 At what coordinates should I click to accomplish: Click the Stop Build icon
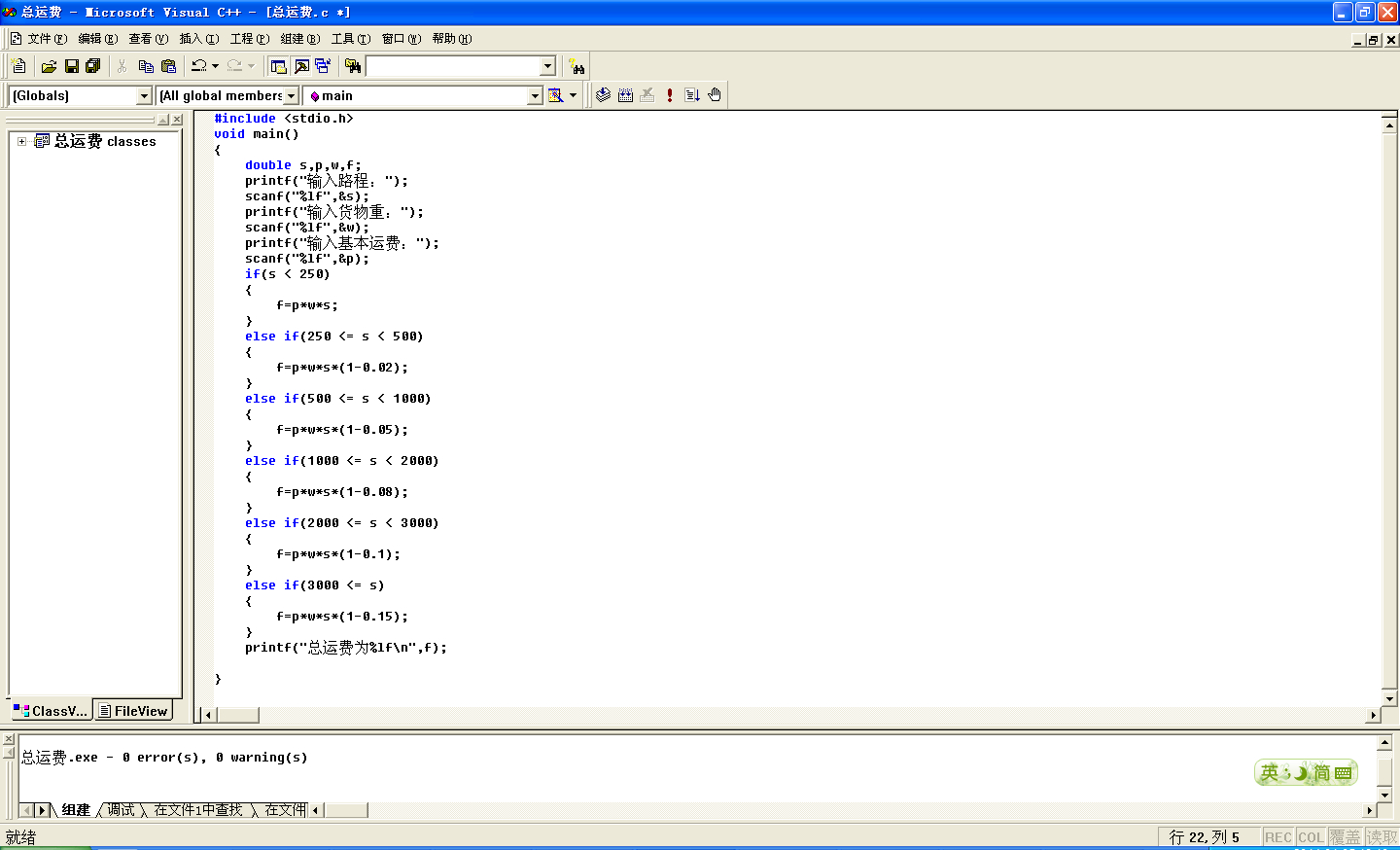[647, 95]
